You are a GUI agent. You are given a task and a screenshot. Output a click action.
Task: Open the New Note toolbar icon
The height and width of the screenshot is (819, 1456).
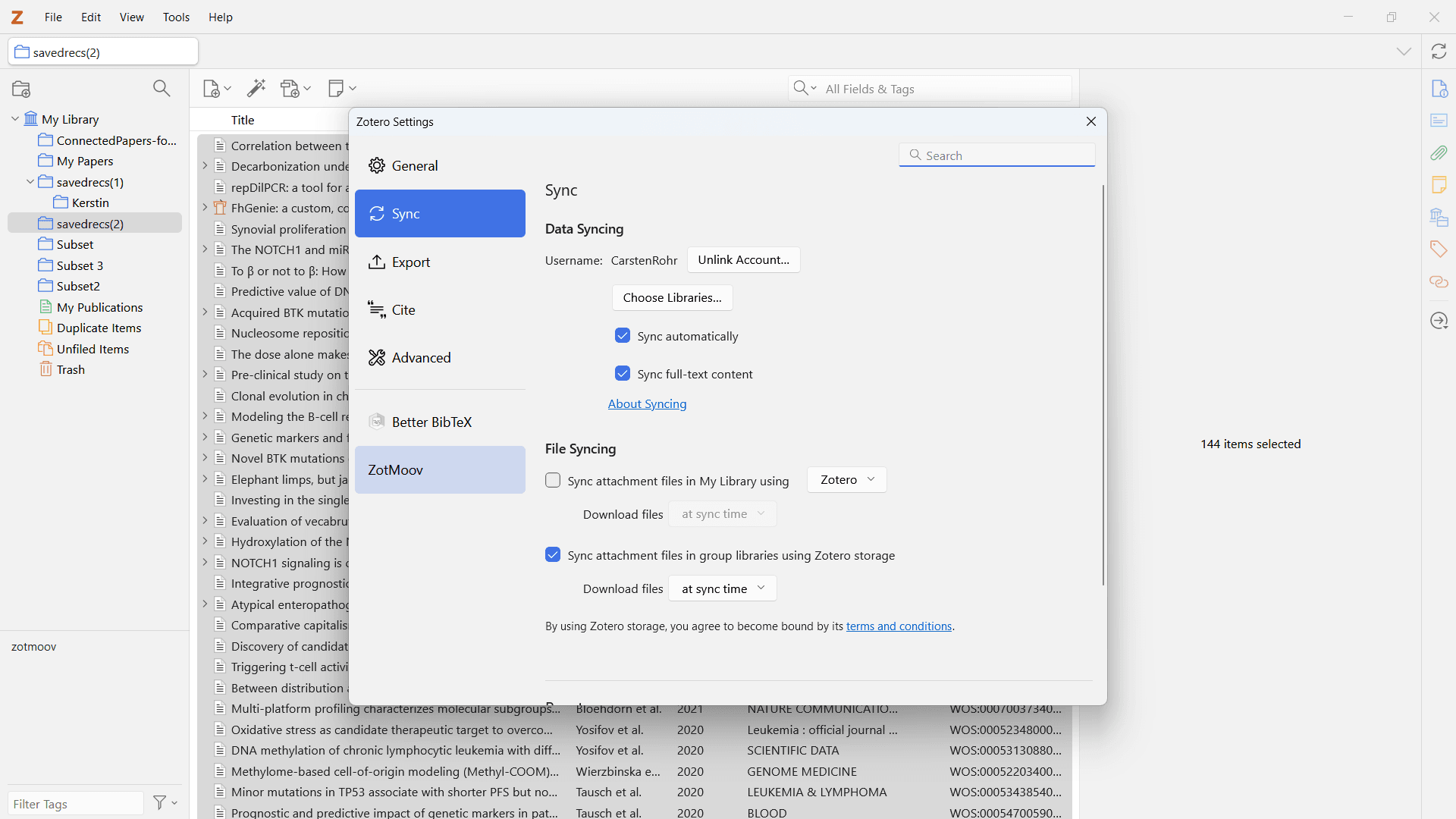[342, 89]
